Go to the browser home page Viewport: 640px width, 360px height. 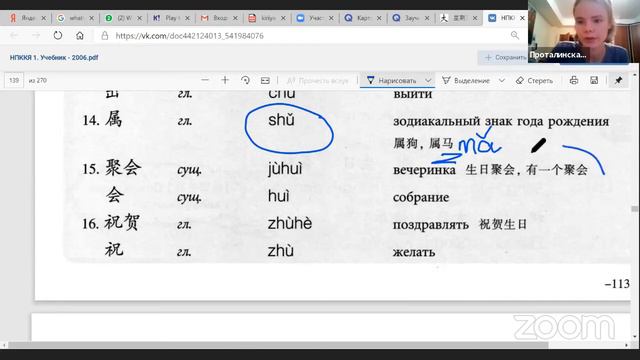(80, 36)
